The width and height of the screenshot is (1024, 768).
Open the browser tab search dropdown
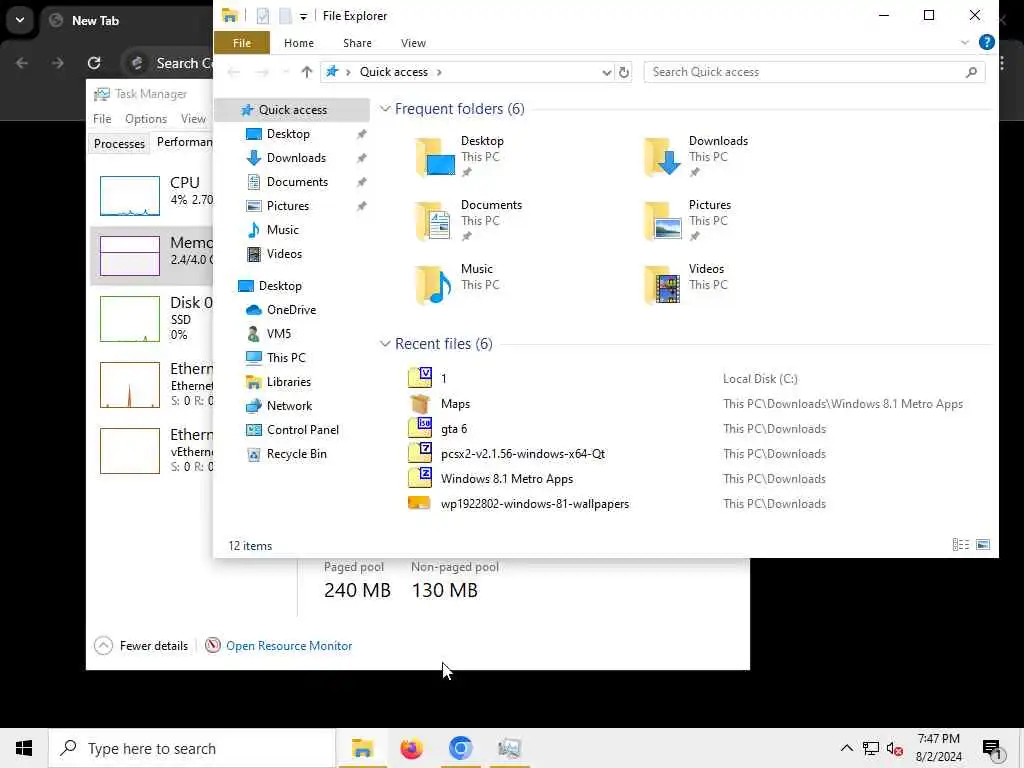[x=20, y=20]
